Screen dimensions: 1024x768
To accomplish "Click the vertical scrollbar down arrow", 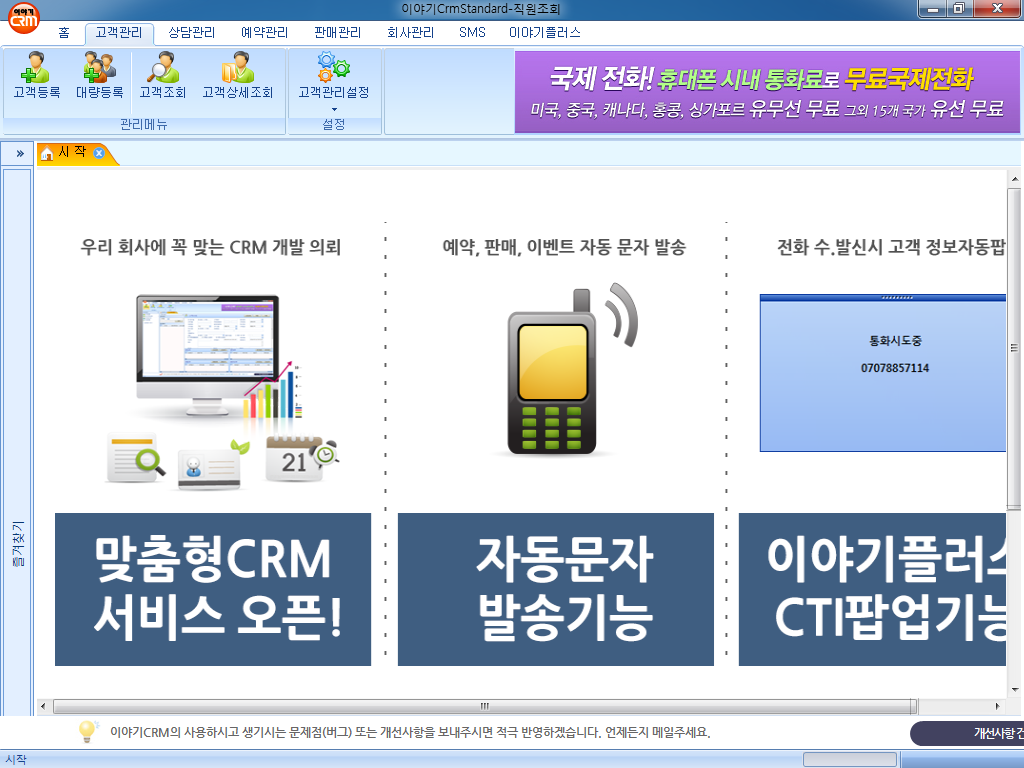I will 1014,689.
